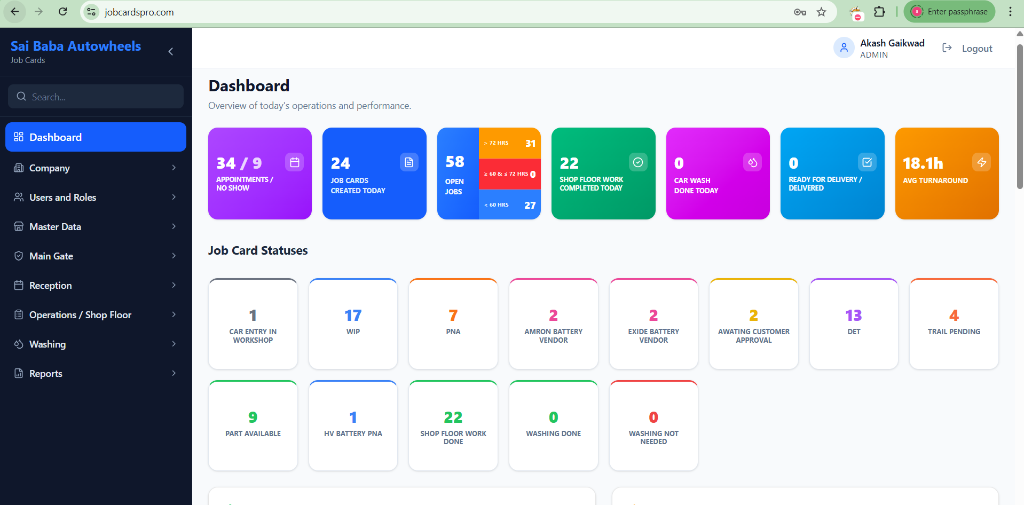
Task: Open the browser extensions puzzle icon
Action: [879, 12]
